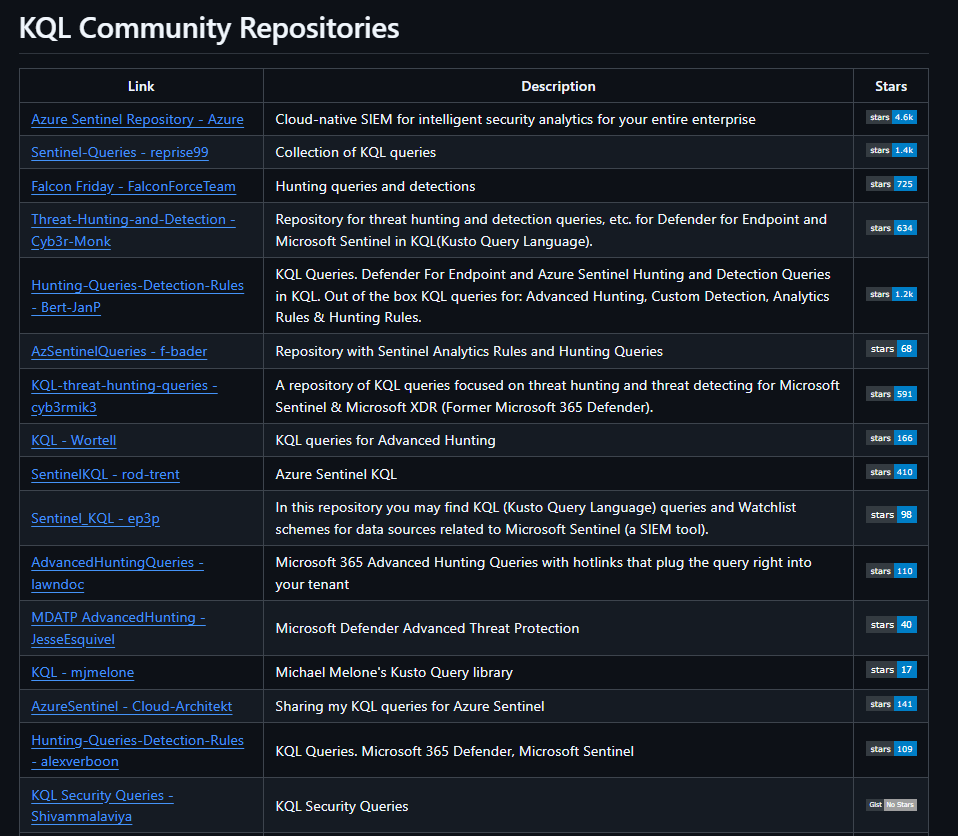Select 'Repository for threat hunting and detection queries' text

[551, 230]
